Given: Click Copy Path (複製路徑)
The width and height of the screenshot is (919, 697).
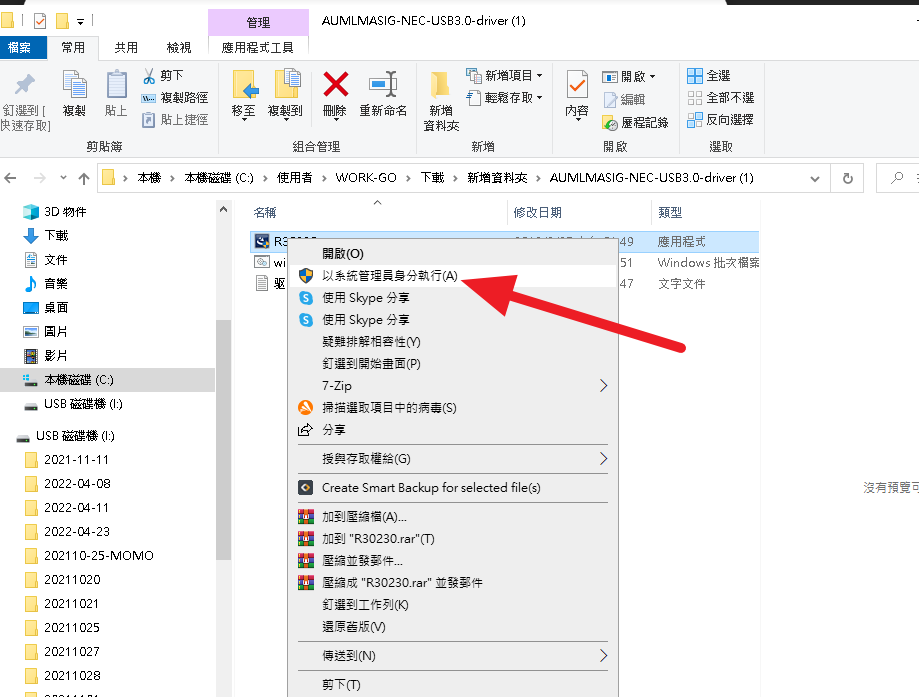Looking at the screenshot, I should 175,98.
